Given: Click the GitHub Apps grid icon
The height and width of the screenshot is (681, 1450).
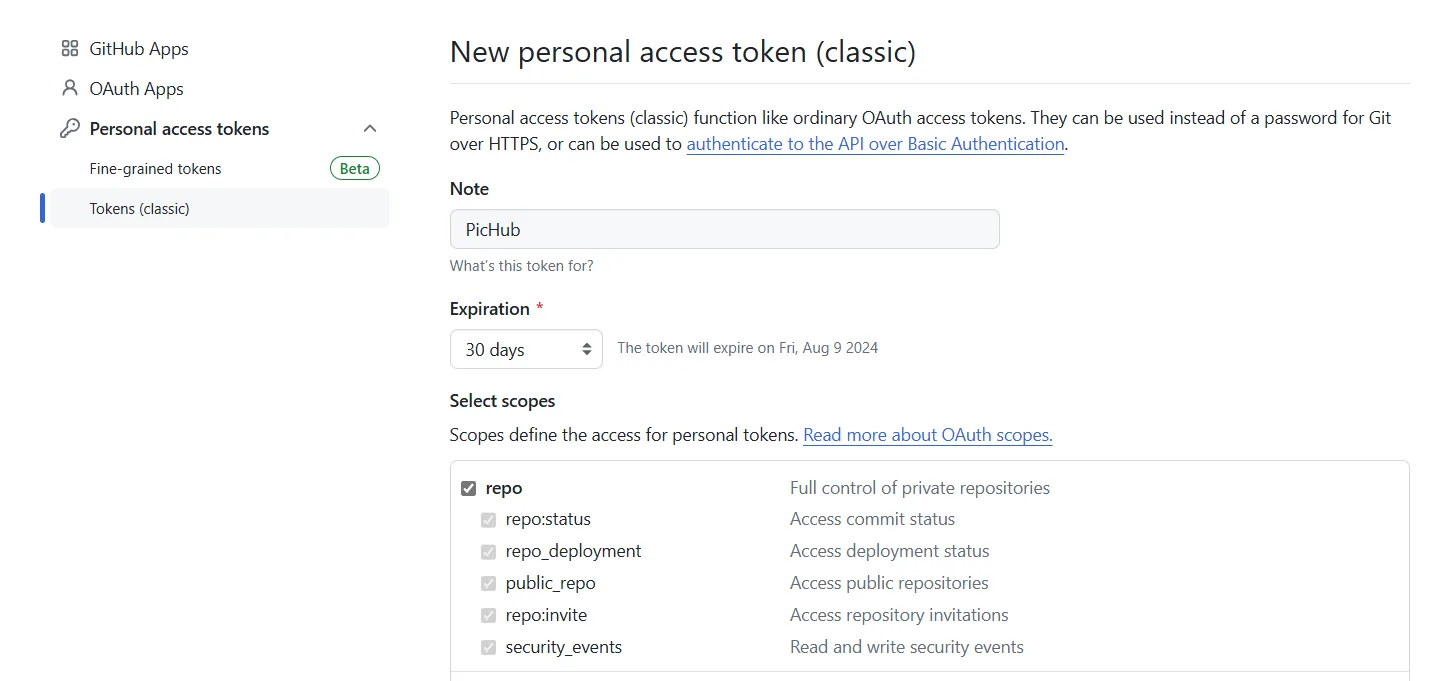Looking at the screenshot, I should [x=69, y=48].
